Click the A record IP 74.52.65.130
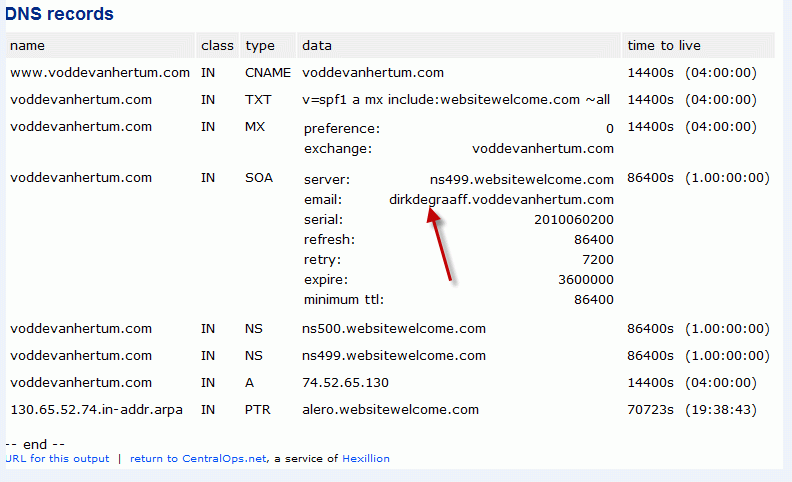 (345, 383)
